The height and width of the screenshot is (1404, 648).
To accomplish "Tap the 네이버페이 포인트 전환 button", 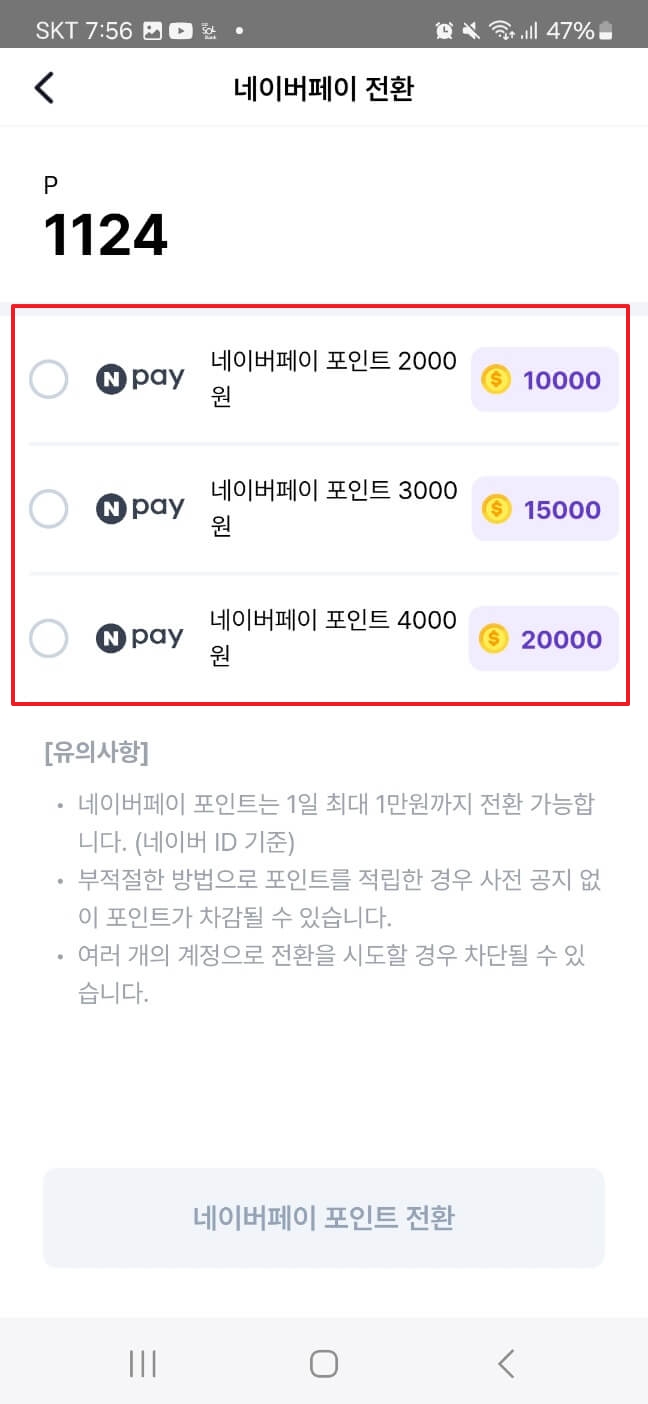I will [324, 1217].
